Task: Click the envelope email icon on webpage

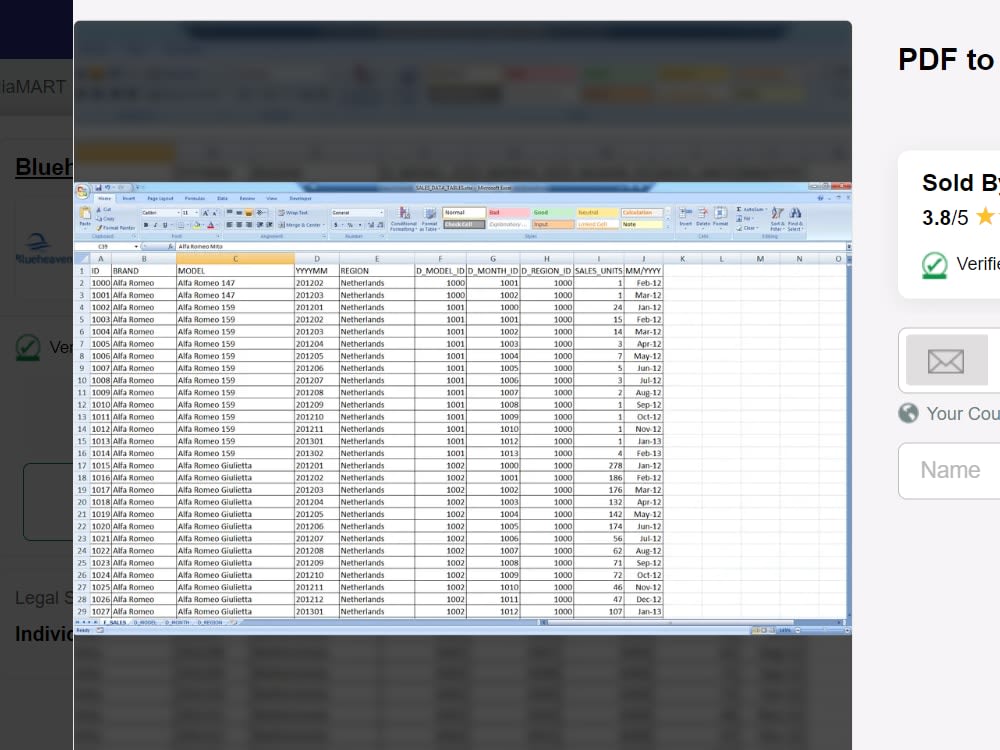Action: point(946,361)
